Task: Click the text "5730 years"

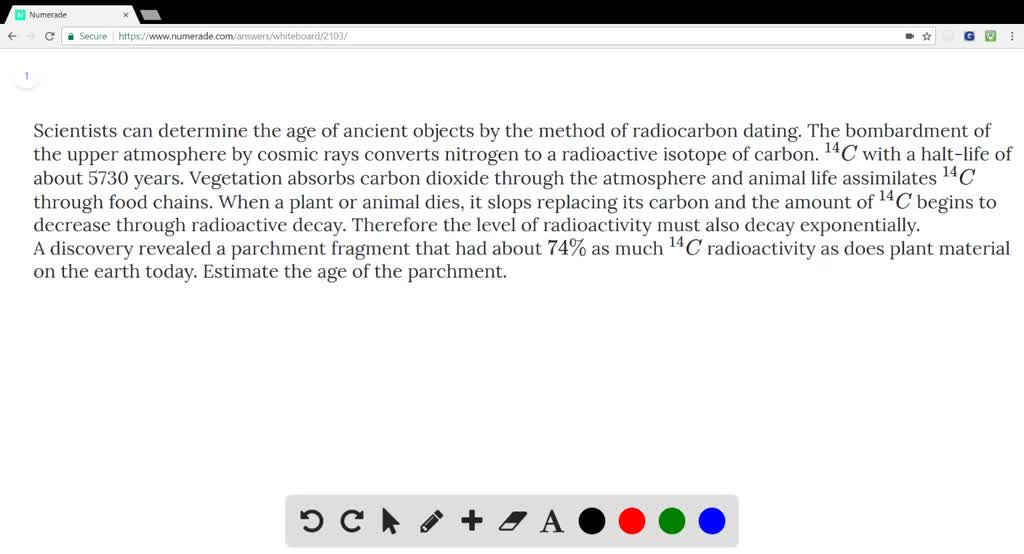Action: pos(135,178)
